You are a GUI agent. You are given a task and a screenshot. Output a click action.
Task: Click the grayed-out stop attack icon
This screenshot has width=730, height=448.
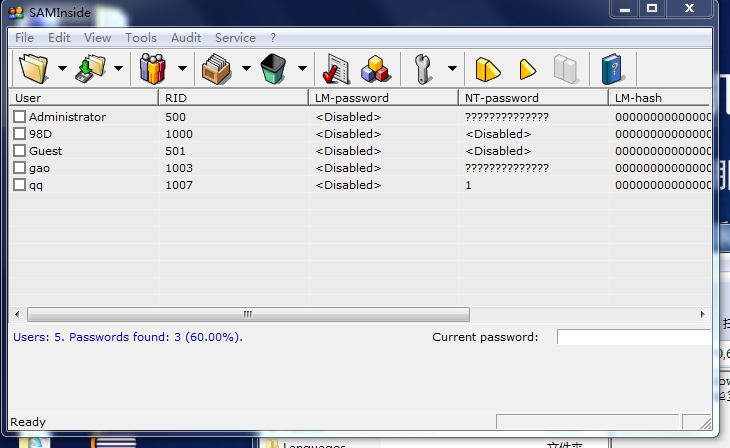pyautogui.click(x=566, y=69)
